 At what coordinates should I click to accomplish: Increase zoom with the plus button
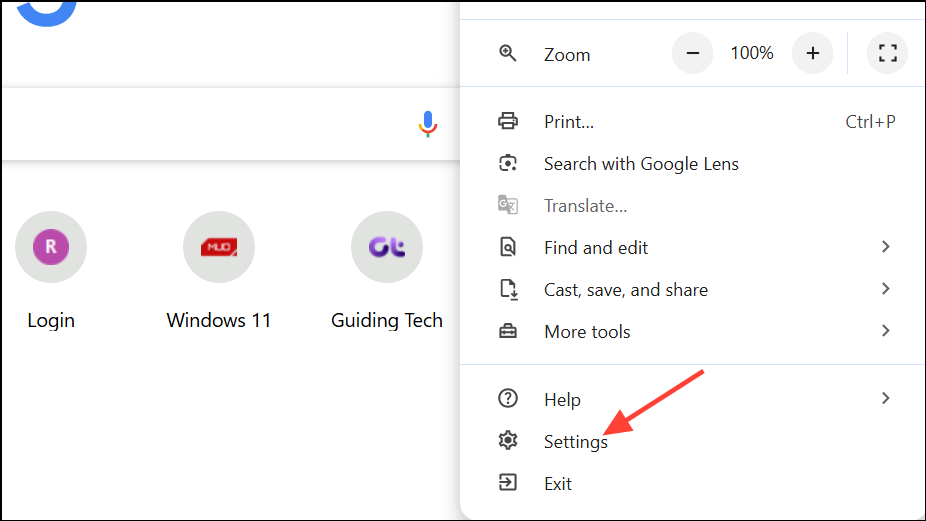click(812, 54)
